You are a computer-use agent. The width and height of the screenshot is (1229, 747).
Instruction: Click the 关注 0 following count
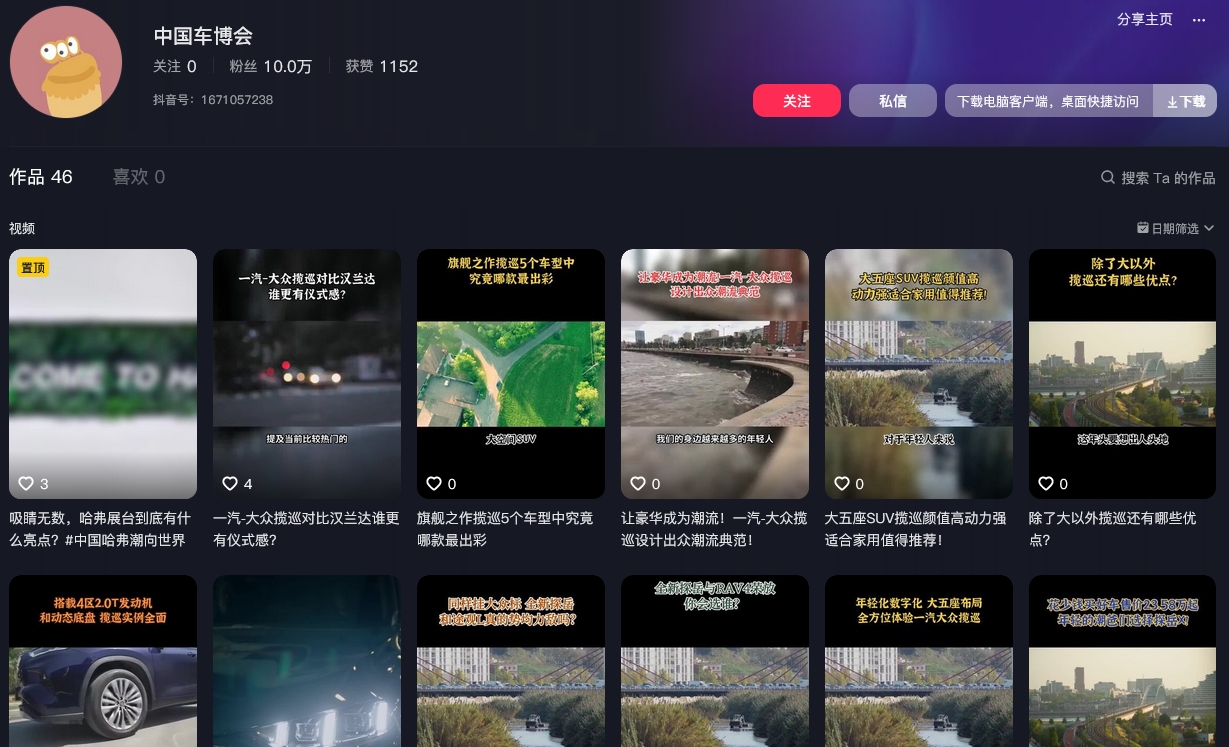[175, 67]
